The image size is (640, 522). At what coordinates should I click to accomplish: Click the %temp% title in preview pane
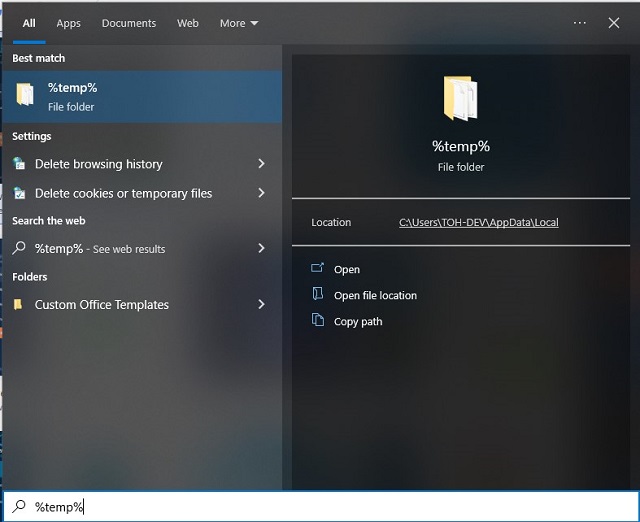pyautogui.click(x=461, y=146)
